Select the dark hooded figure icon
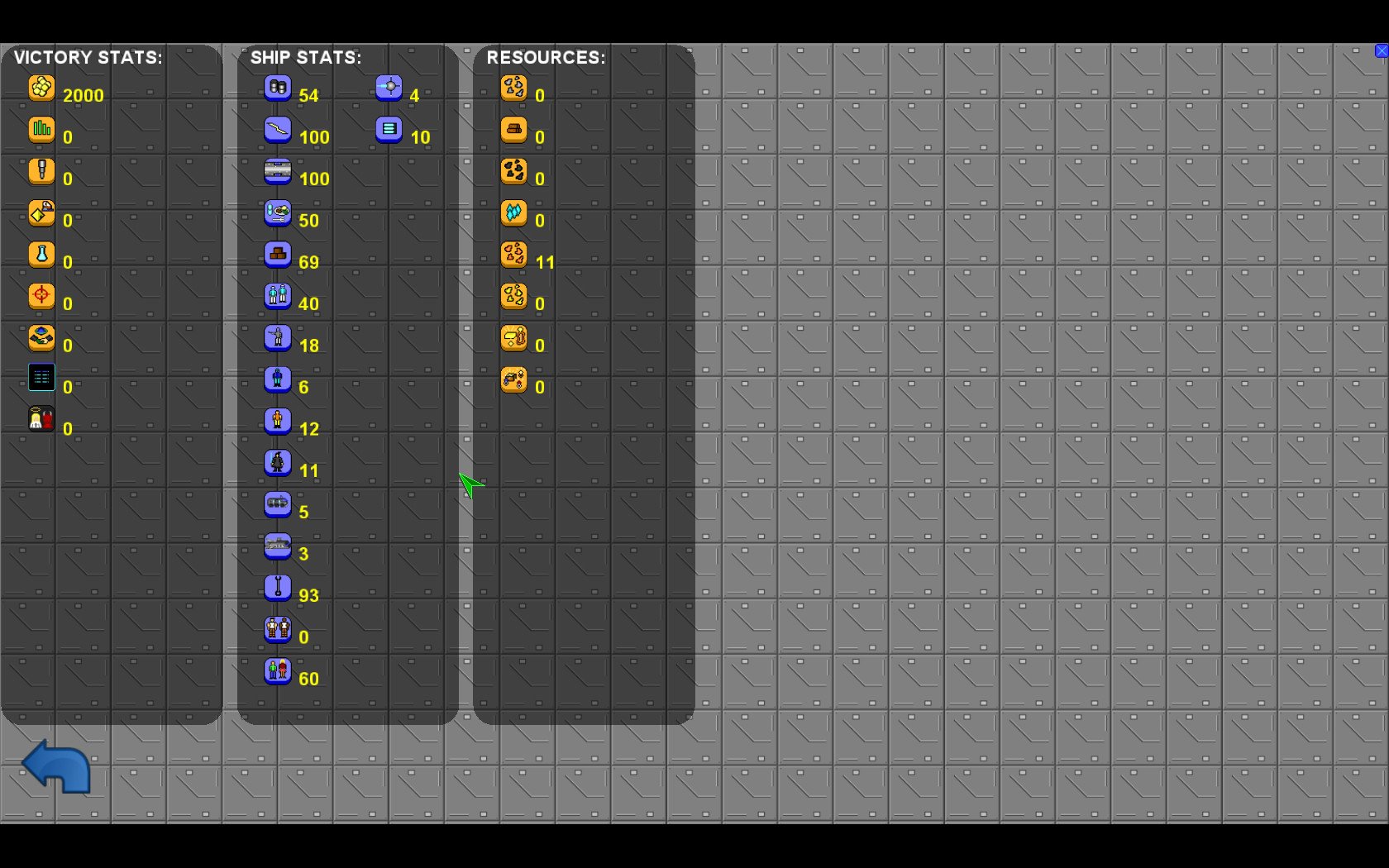 coord(278,462)
